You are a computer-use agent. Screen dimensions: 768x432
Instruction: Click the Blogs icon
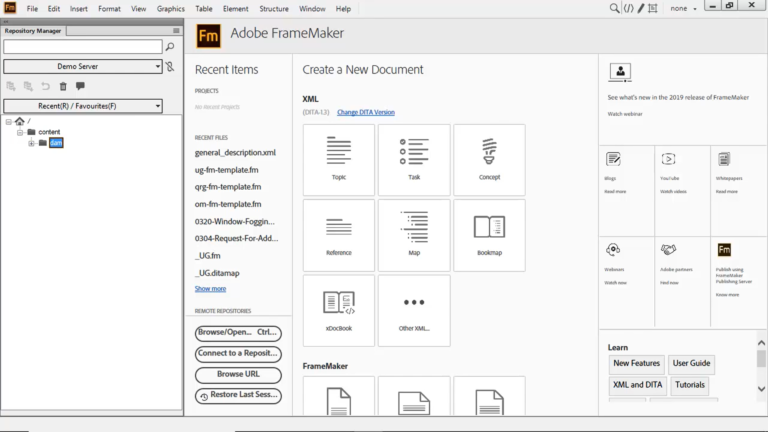coord(613,159)
